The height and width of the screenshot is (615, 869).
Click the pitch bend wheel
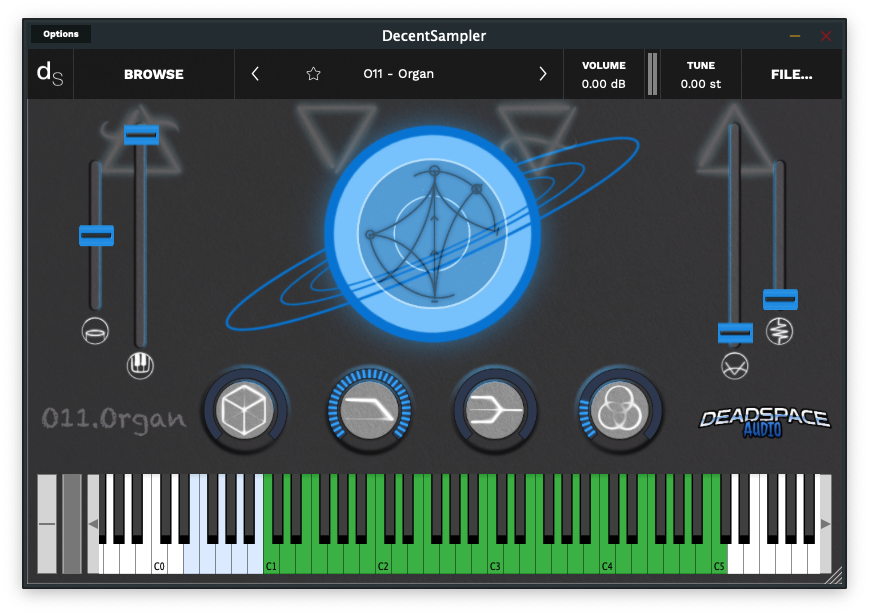[47, 524]
